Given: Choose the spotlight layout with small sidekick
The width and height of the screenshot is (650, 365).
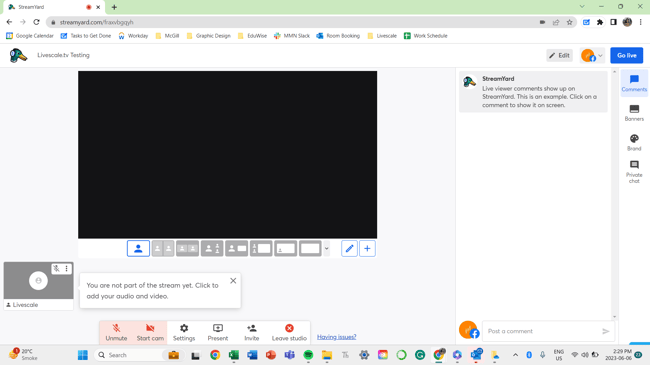Looking at the screenshot, I should 212,248.
